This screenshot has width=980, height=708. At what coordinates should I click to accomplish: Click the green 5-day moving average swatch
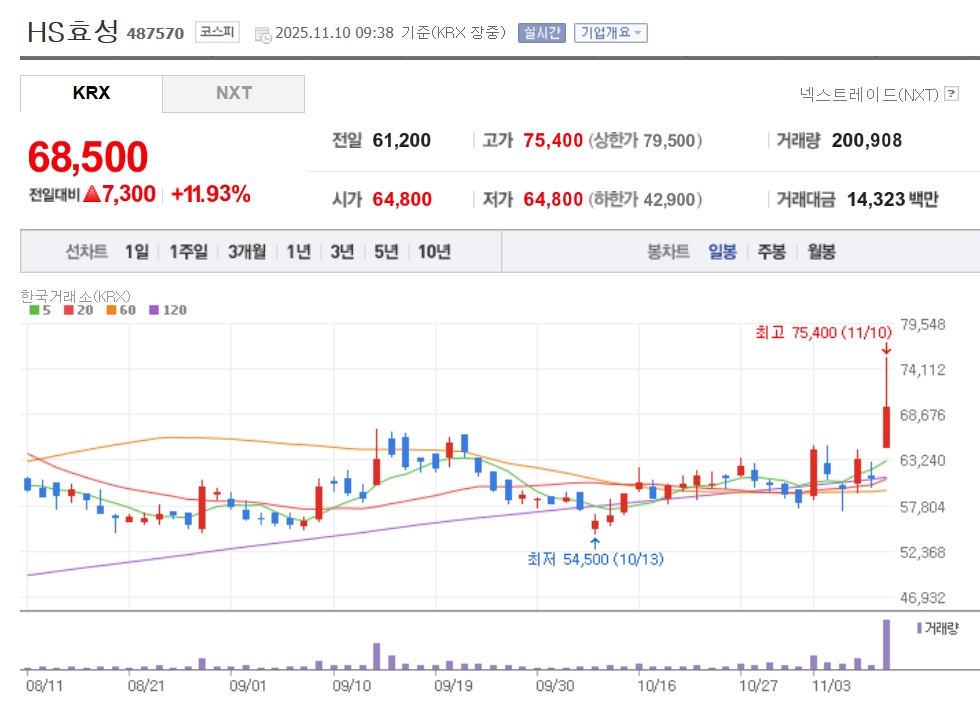[35, 310]
